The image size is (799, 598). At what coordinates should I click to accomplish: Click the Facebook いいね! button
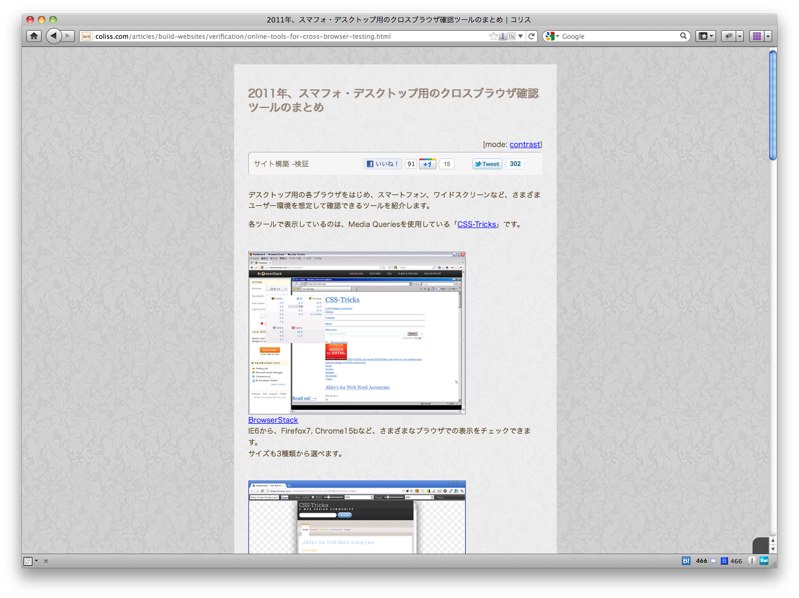point(383,164)
